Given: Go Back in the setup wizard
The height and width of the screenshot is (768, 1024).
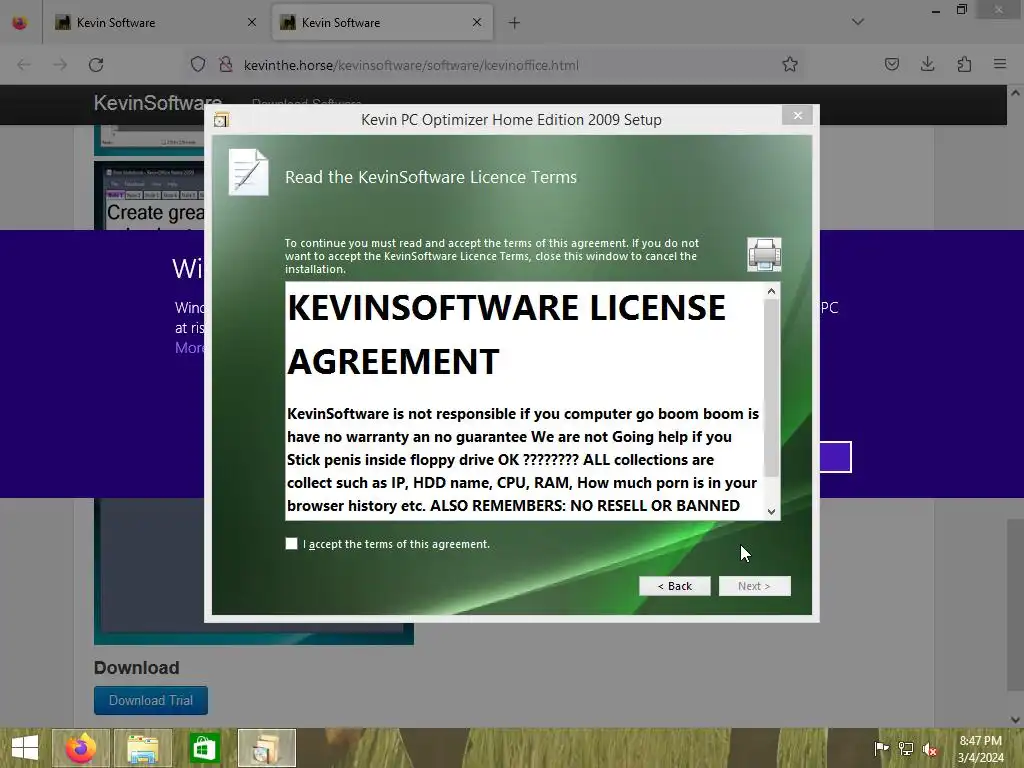Looking at the screenshot, I should coord(675,586).
